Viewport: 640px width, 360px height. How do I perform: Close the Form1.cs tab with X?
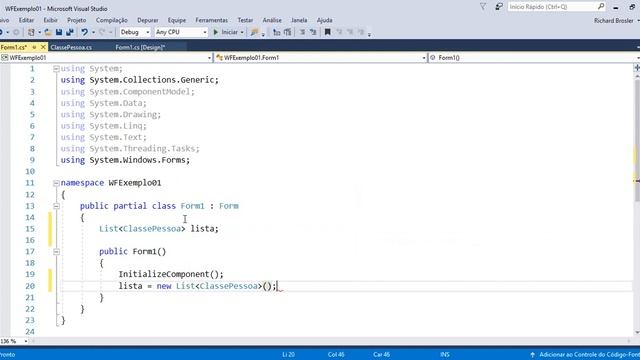tap(43, 47)
